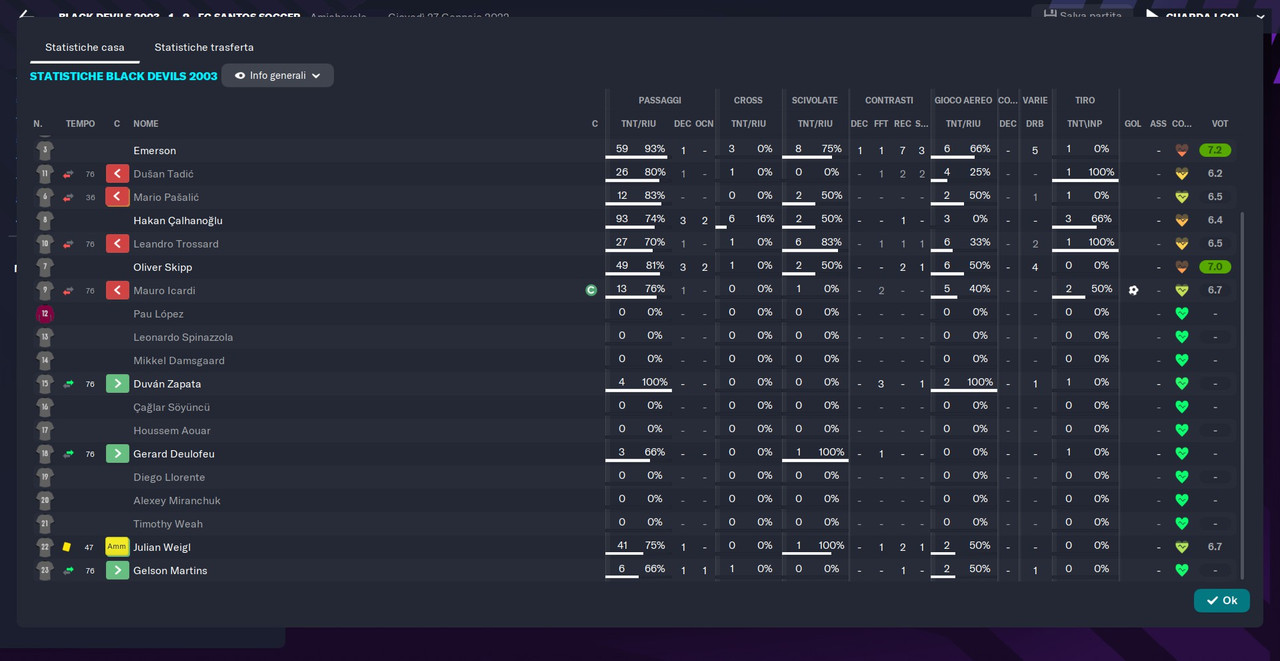Switch to the Statistiche trasferta tab
This screenshot has width=1280, height=661.
pyautogui.click(x=204, y=47)
